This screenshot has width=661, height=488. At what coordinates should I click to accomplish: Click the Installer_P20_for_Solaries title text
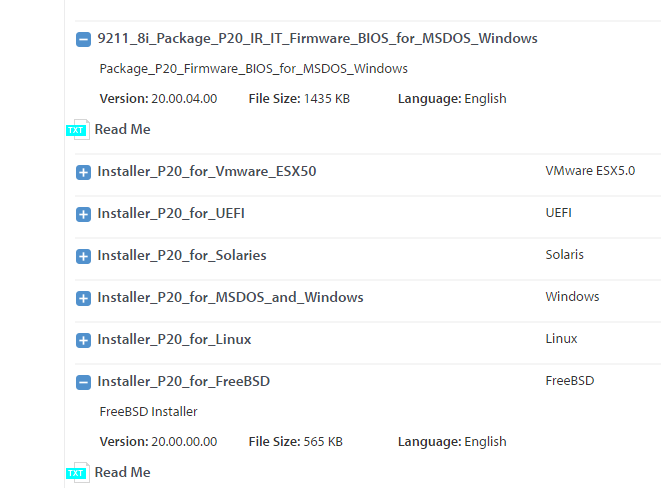coord(182,255)
